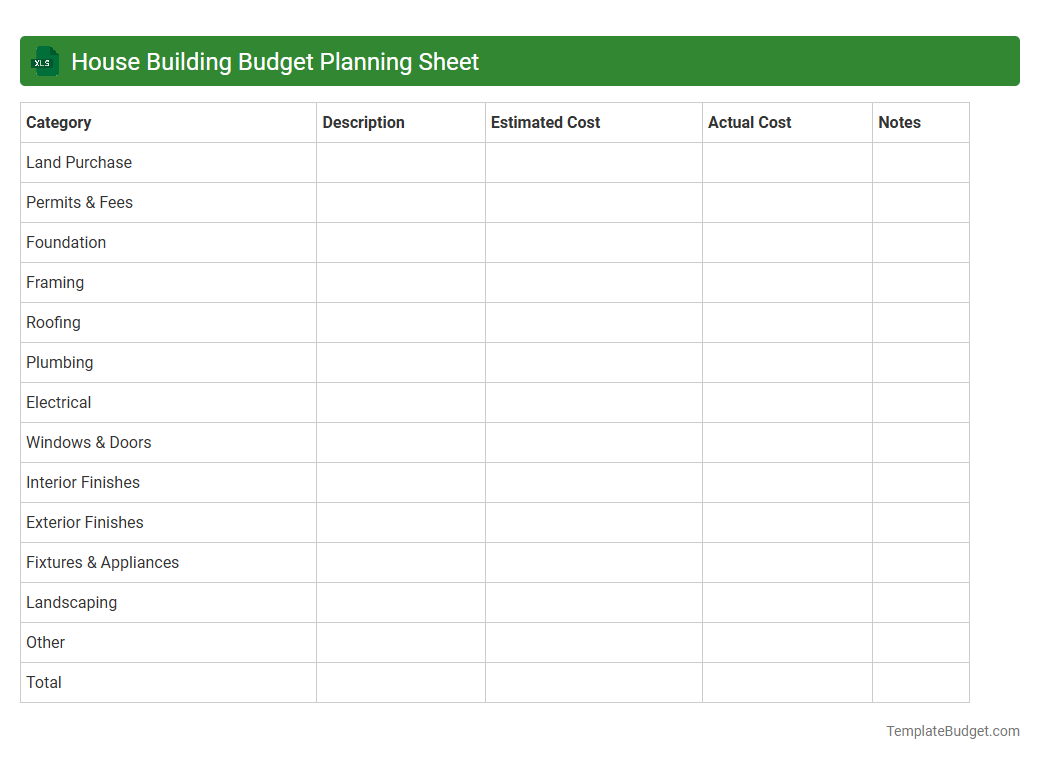Click the XLS file icon in the header
The image size is (1040, 760).
44,61
